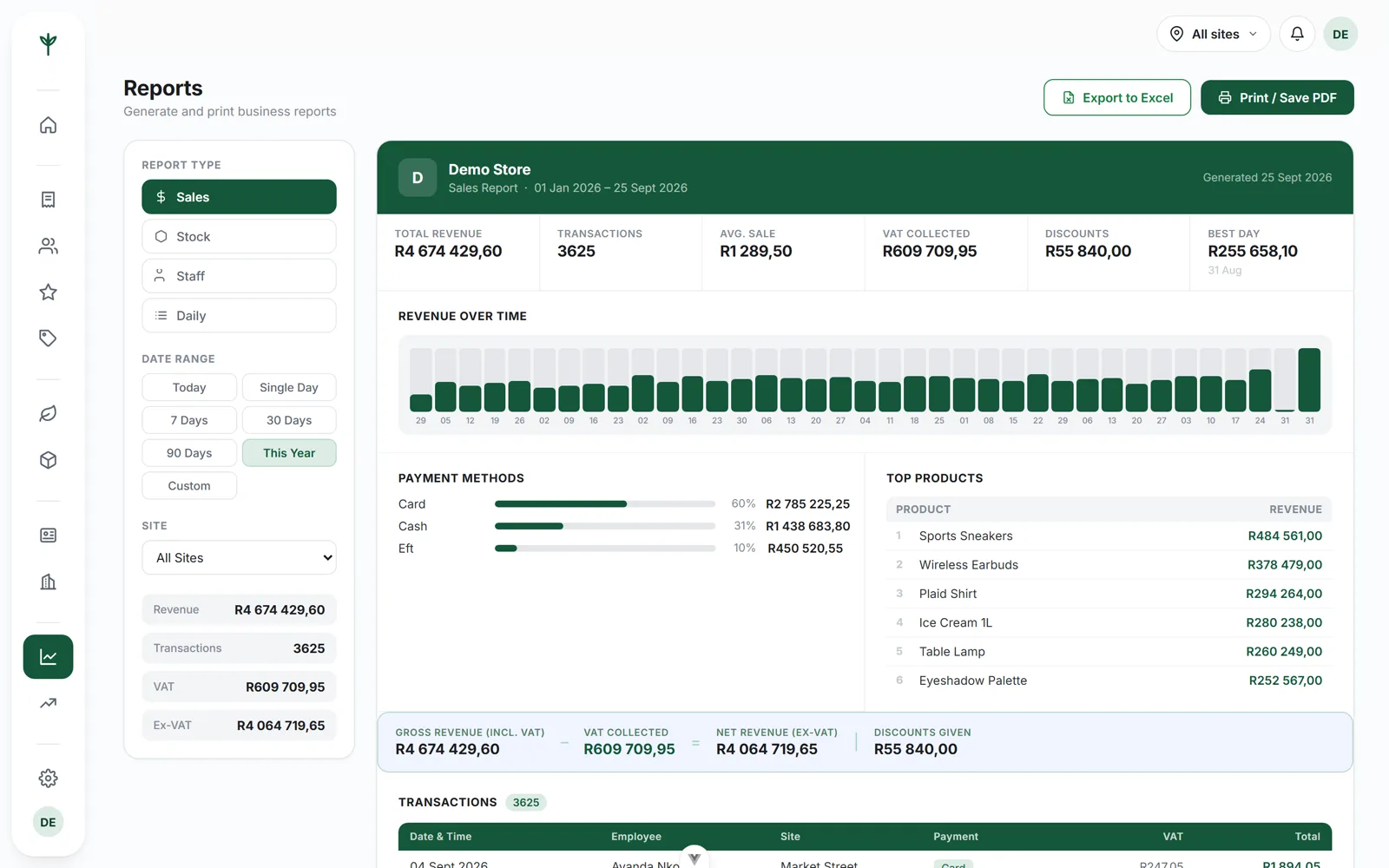Open the leaf icon in sidebar
Screen dimensions: 1389x868
48,414
